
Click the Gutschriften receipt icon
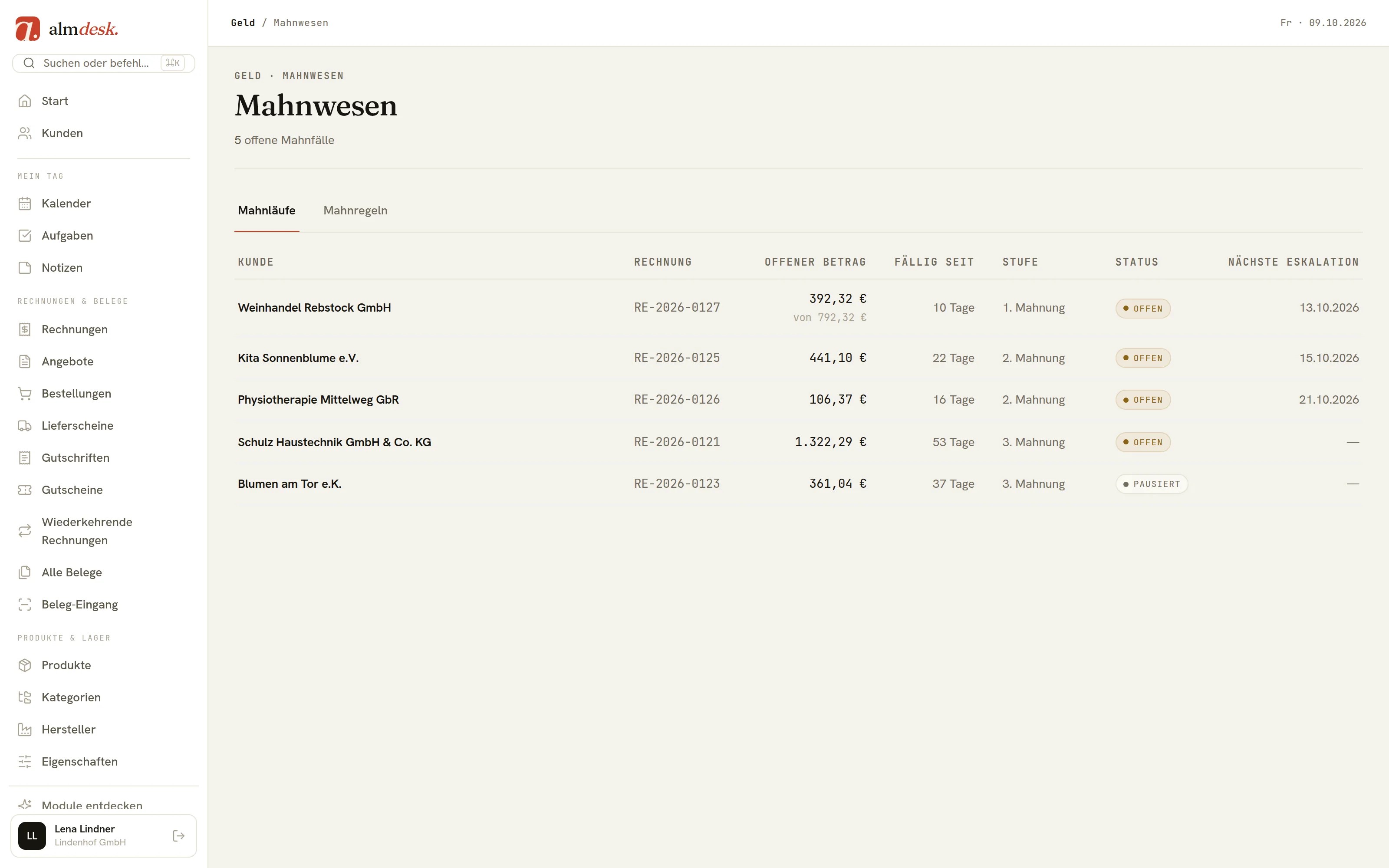[25, 458]
